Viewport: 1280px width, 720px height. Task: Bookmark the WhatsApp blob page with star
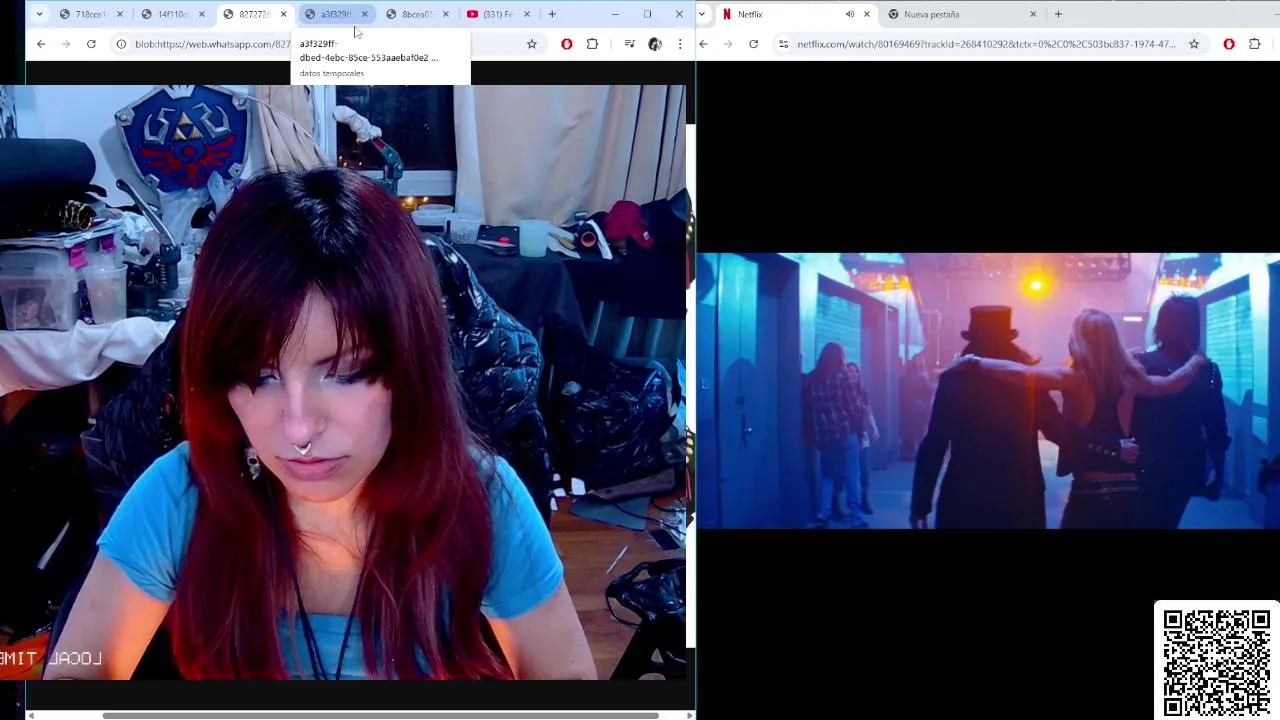[x=532, y=44]
